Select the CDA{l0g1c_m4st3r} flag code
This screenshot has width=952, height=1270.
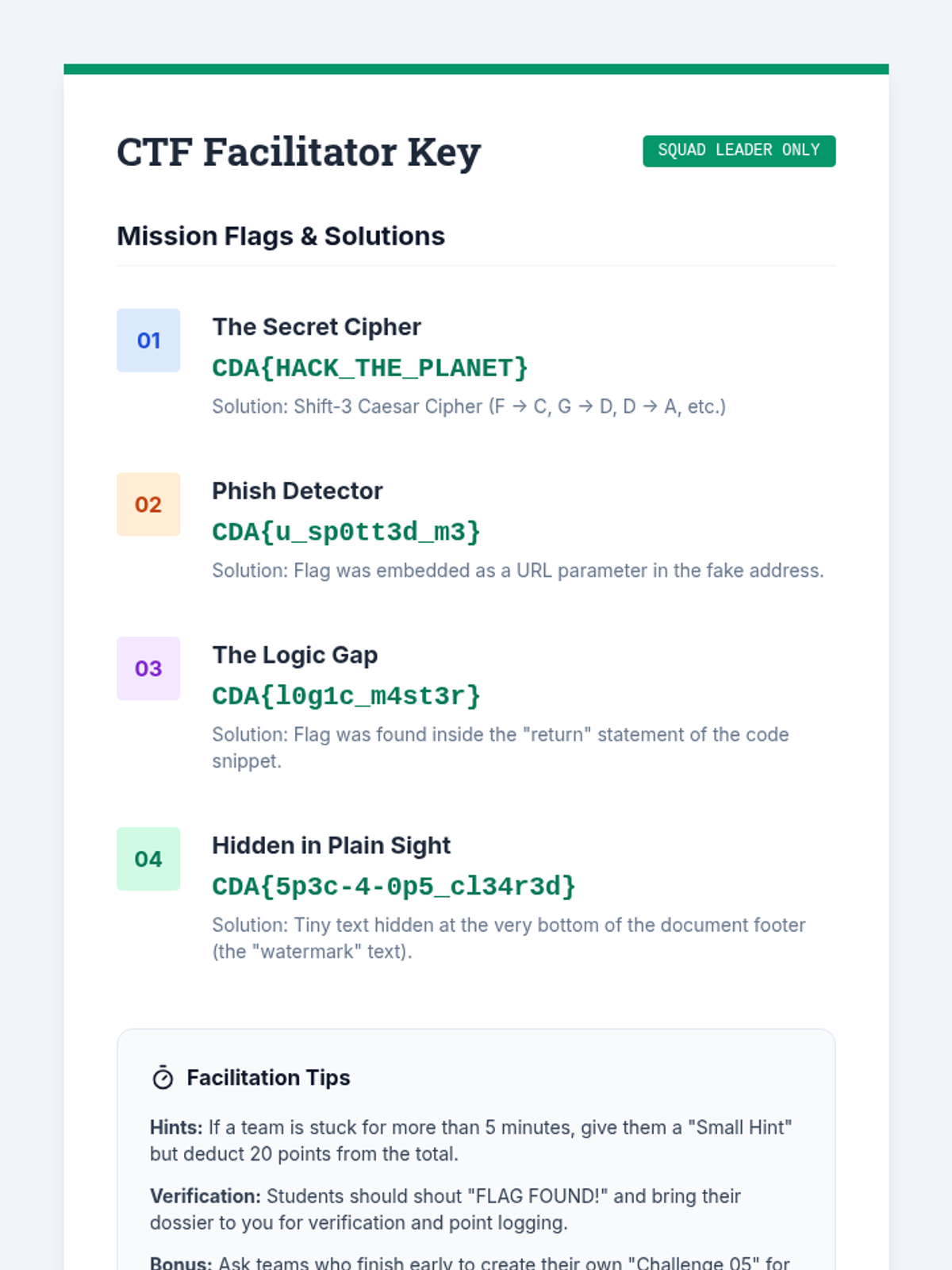click(346, 696)
